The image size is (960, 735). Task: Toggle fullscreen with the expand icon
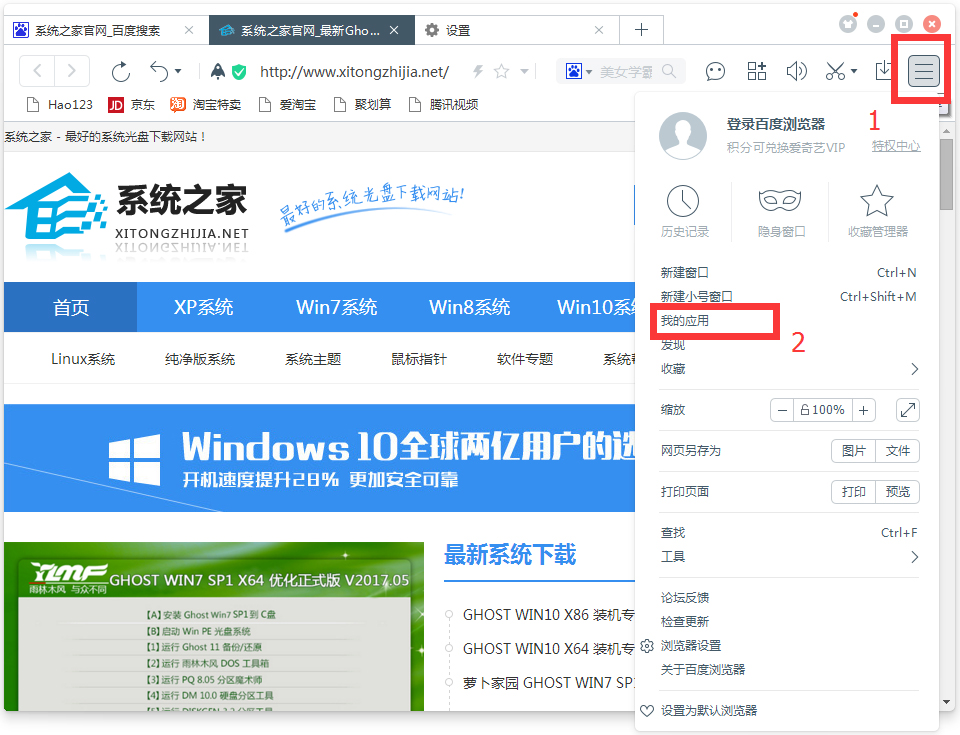pos(908,410)
